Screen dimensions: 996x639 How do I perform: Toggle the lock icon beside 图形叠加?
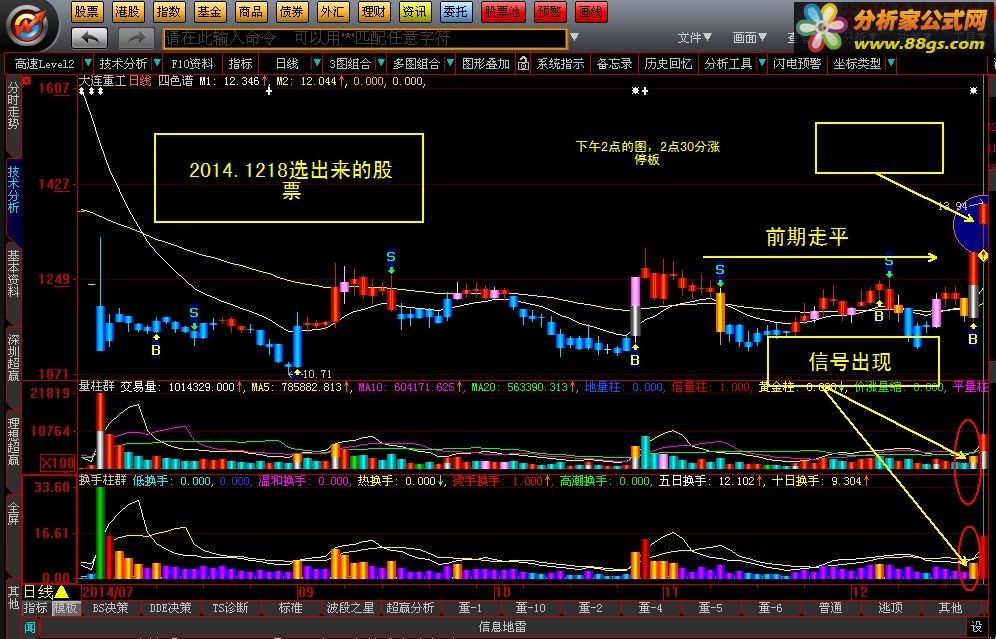(x=523, y=64)
